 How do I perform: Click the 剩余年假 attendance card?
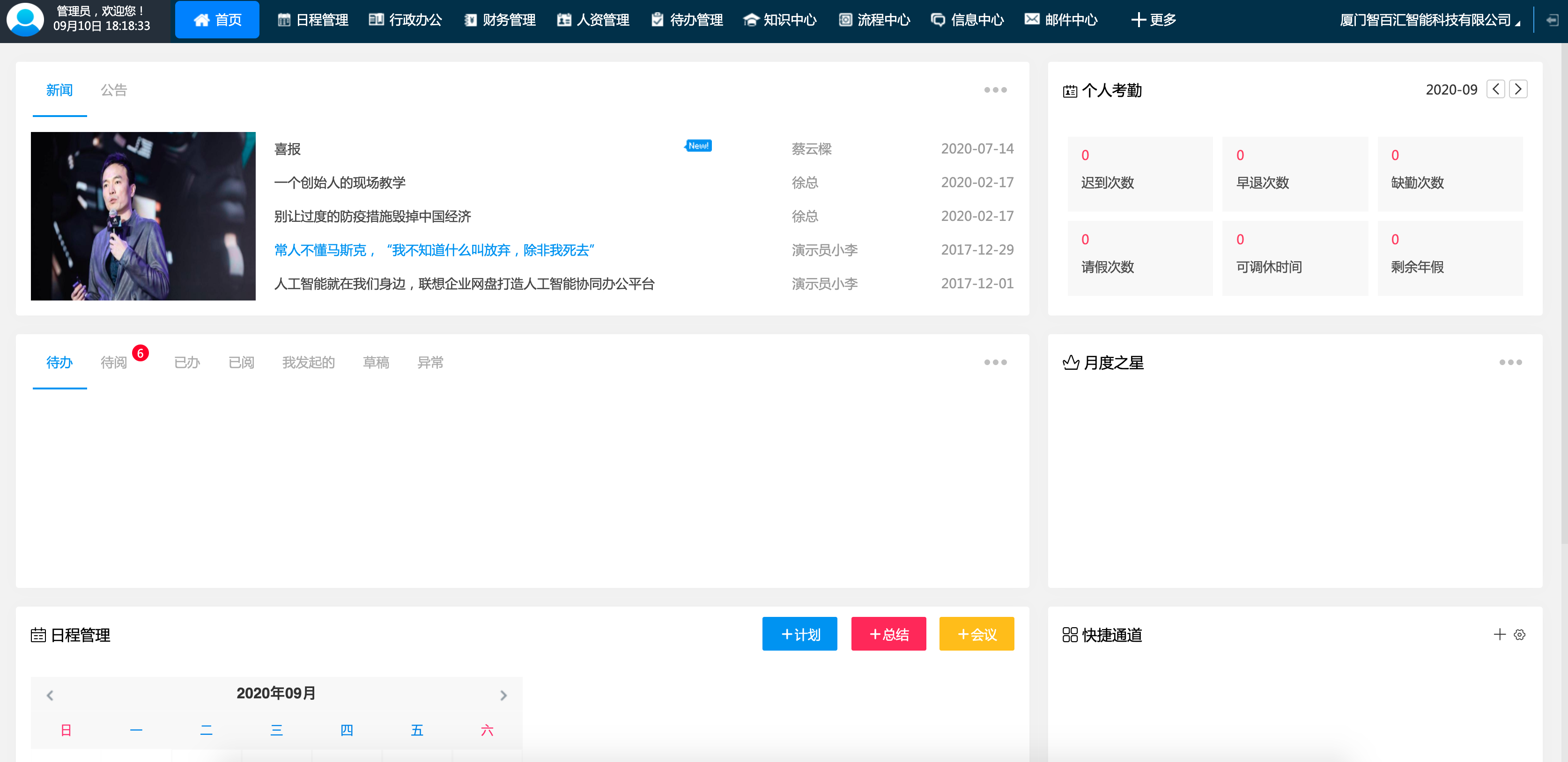click(x=1450, y=258)
